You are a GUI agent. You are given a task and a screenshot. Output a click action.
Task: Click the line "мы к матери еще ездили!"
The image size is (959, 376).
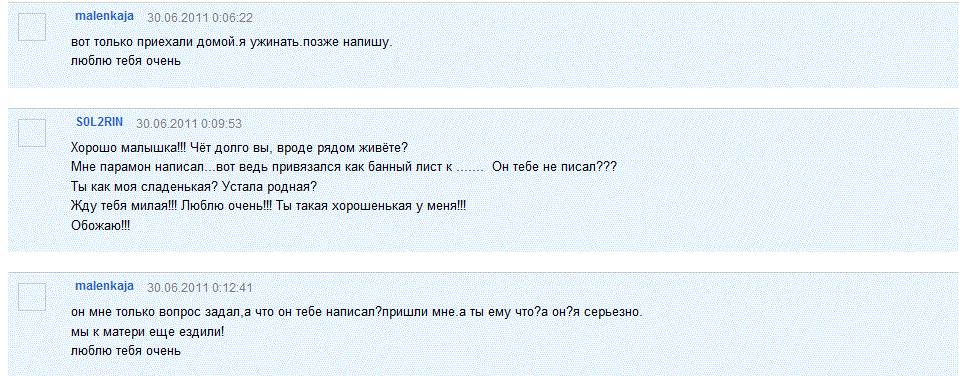pos(148,331)
